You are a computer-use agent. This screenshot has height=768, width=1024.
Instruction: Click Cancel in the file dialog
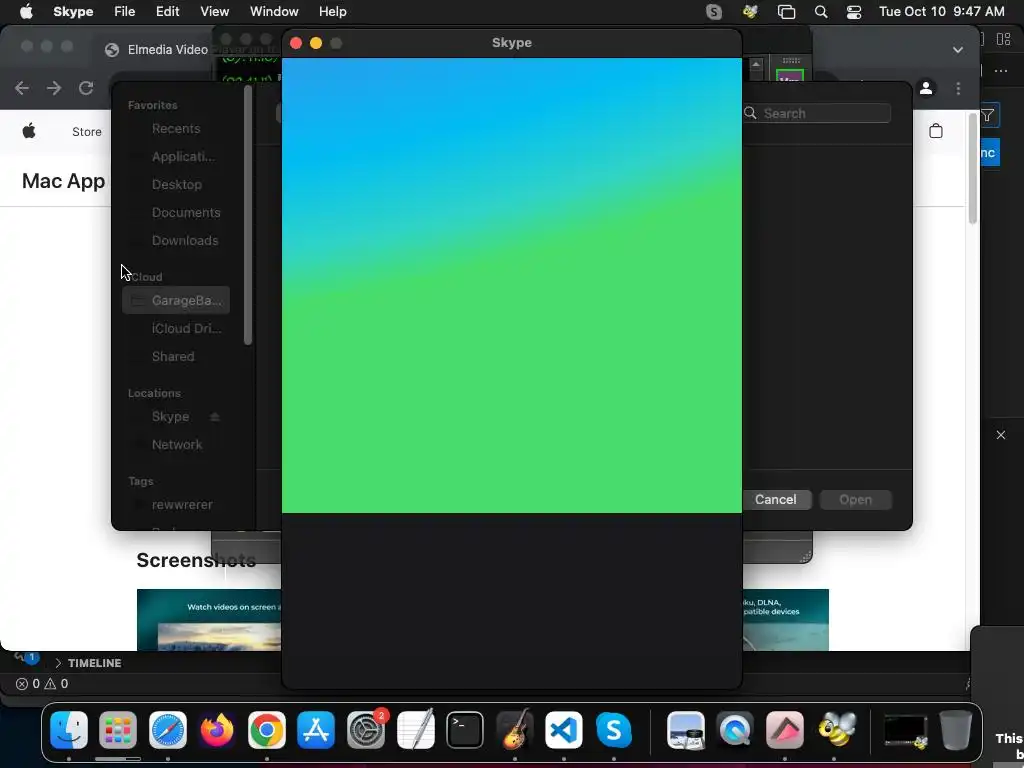776,500
